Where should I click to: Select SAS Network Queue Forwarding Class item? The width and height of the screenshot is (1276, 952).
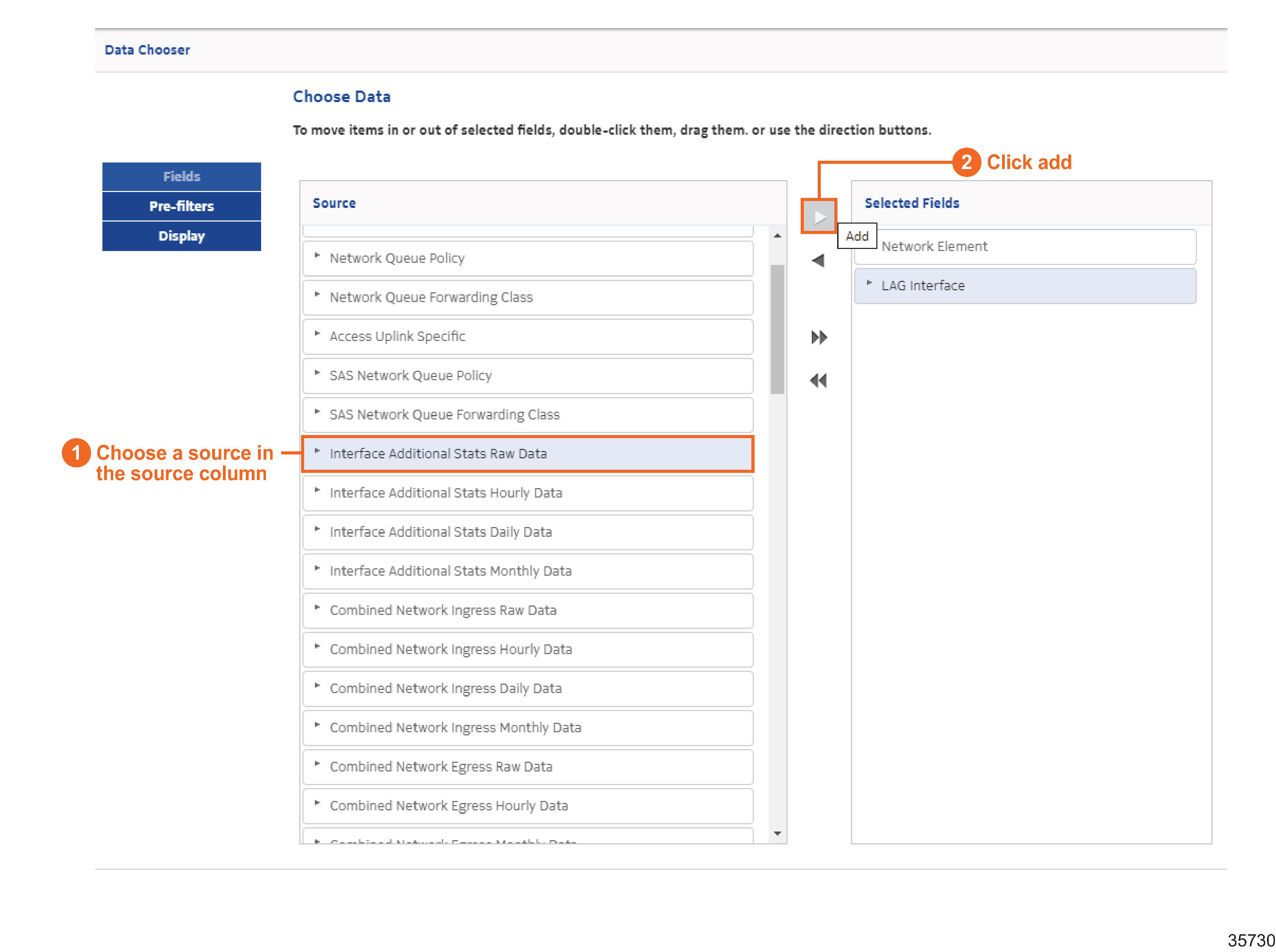[444, 414]
